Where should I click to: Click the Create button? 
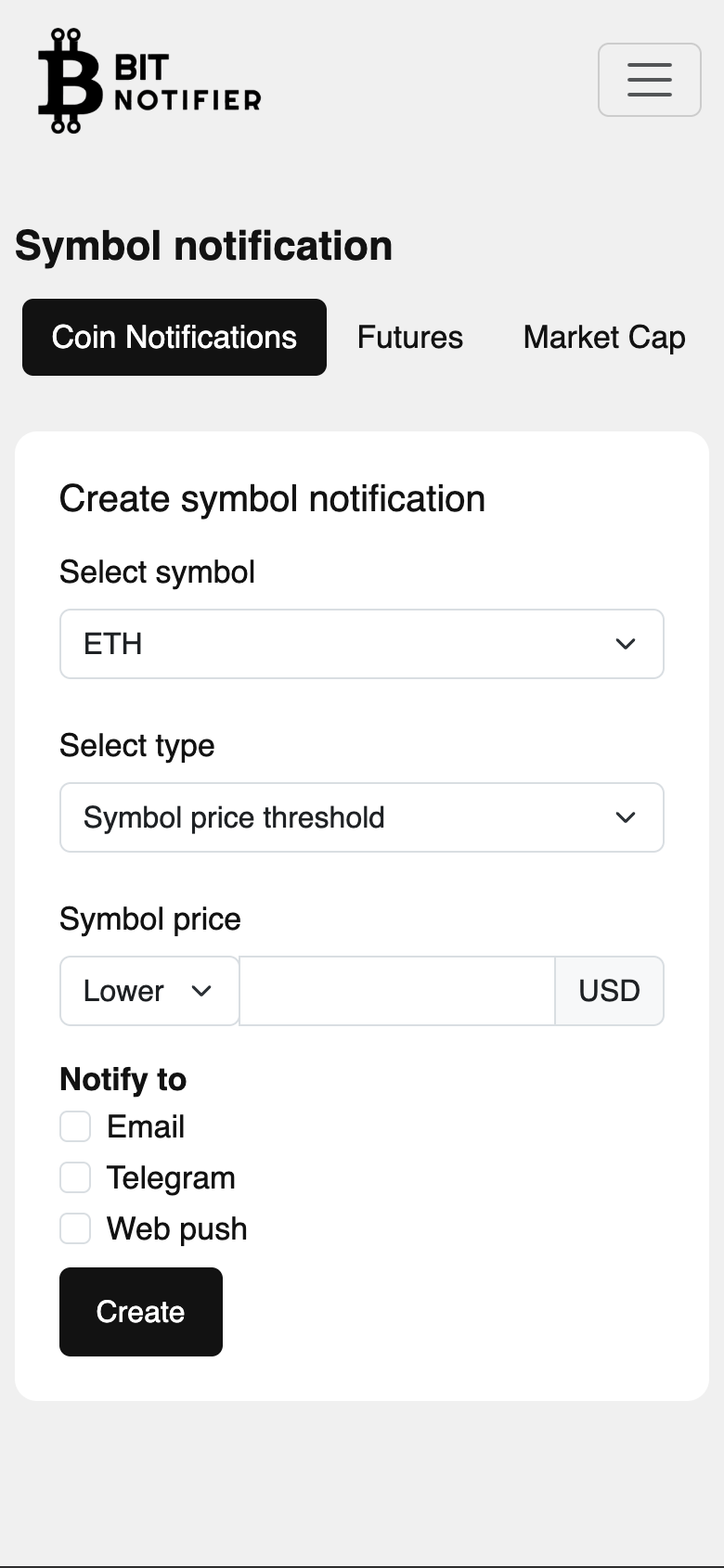141,1312
